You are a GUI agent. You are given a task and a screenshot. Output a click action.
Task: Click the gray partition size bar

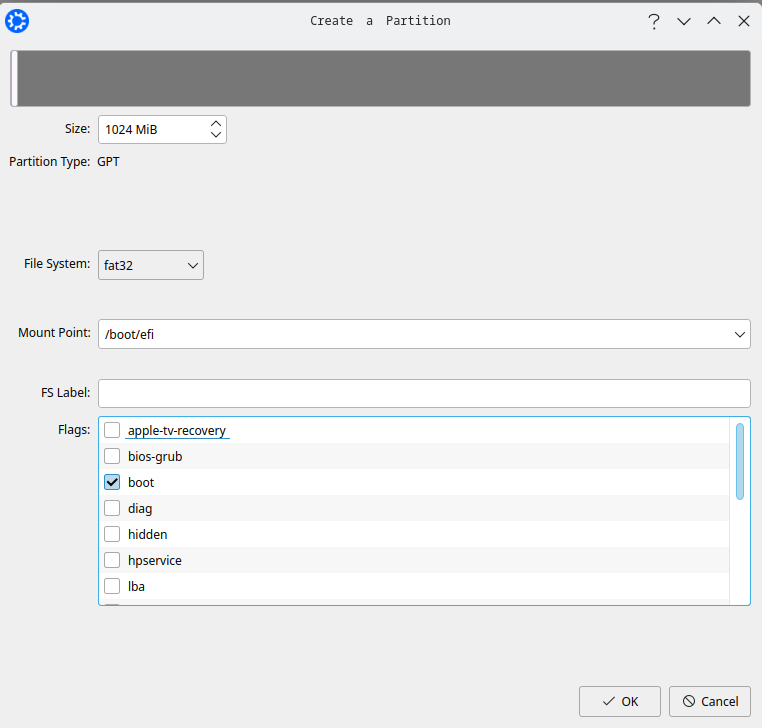[x=384, y=78]
